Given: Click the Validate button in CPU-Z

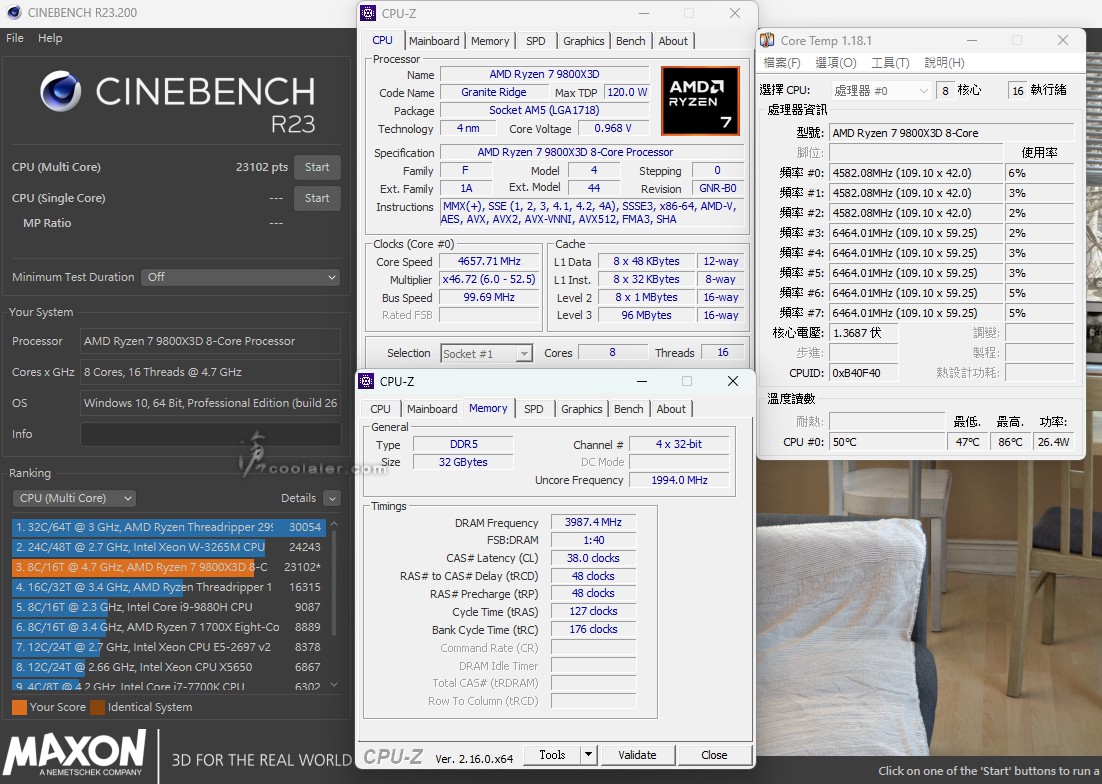Looking at the screenshot, I should [637, 754].
